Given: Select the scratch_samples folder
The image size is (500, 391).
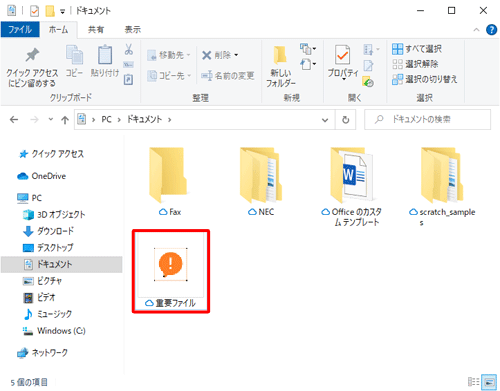Looking at the screenshot, I should pos(442,187).
